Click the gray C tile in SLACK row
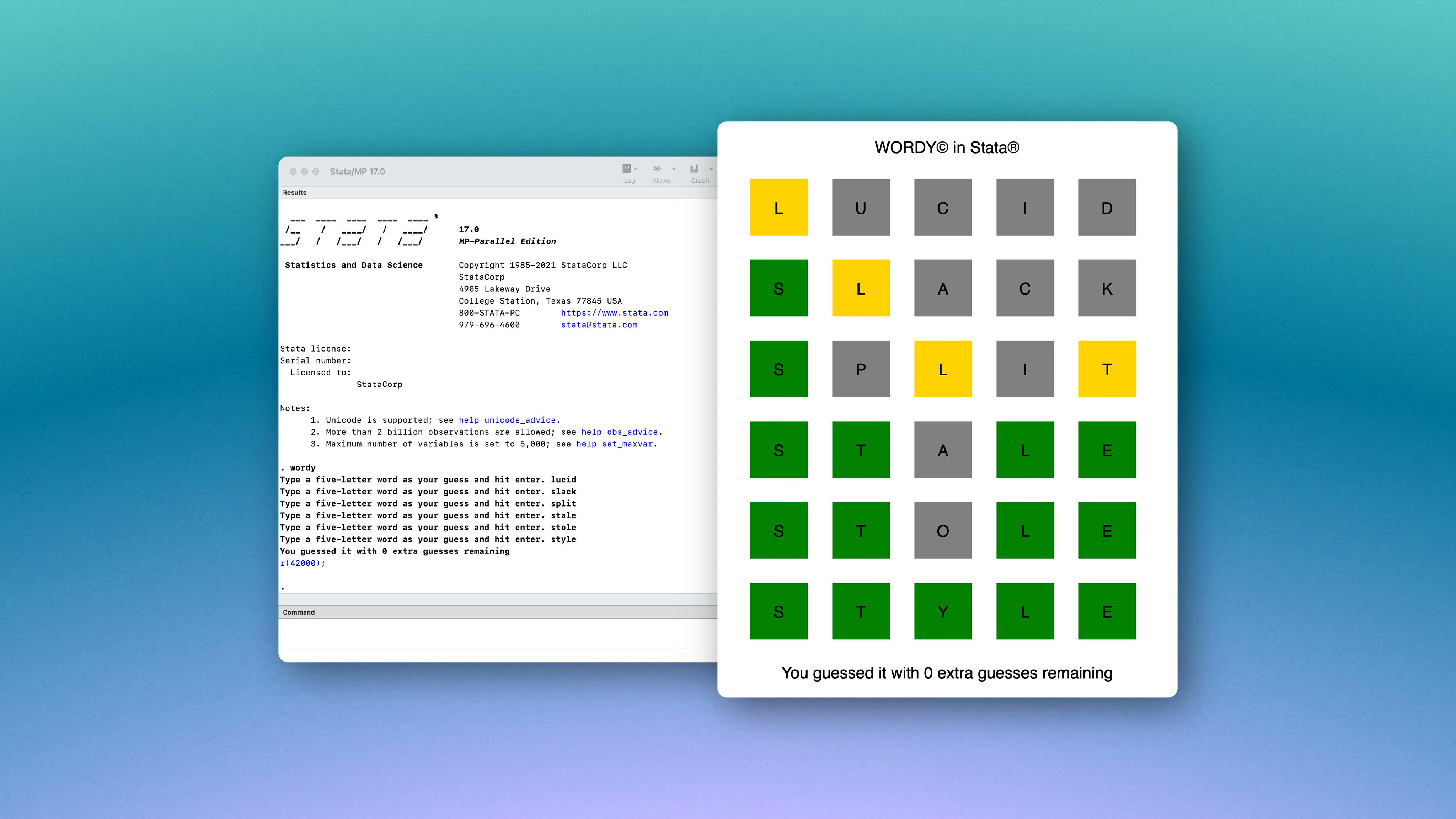 coord(1025,288)
